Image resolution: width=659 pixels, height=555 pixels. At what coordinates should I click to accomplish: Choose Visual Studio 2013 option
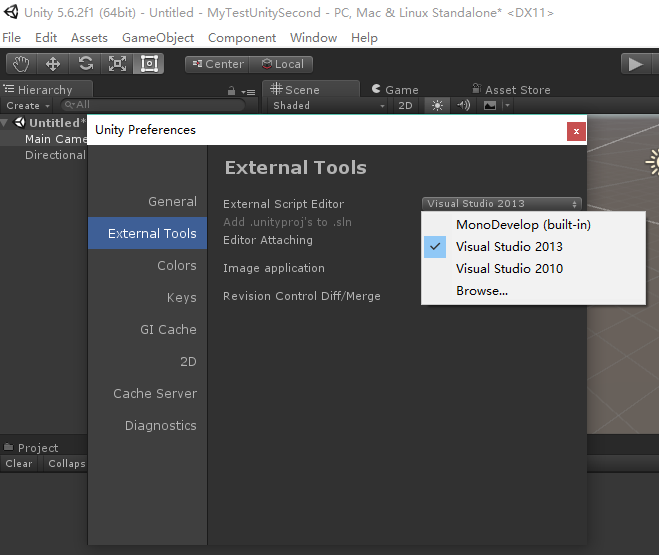(x=533, y=247)
